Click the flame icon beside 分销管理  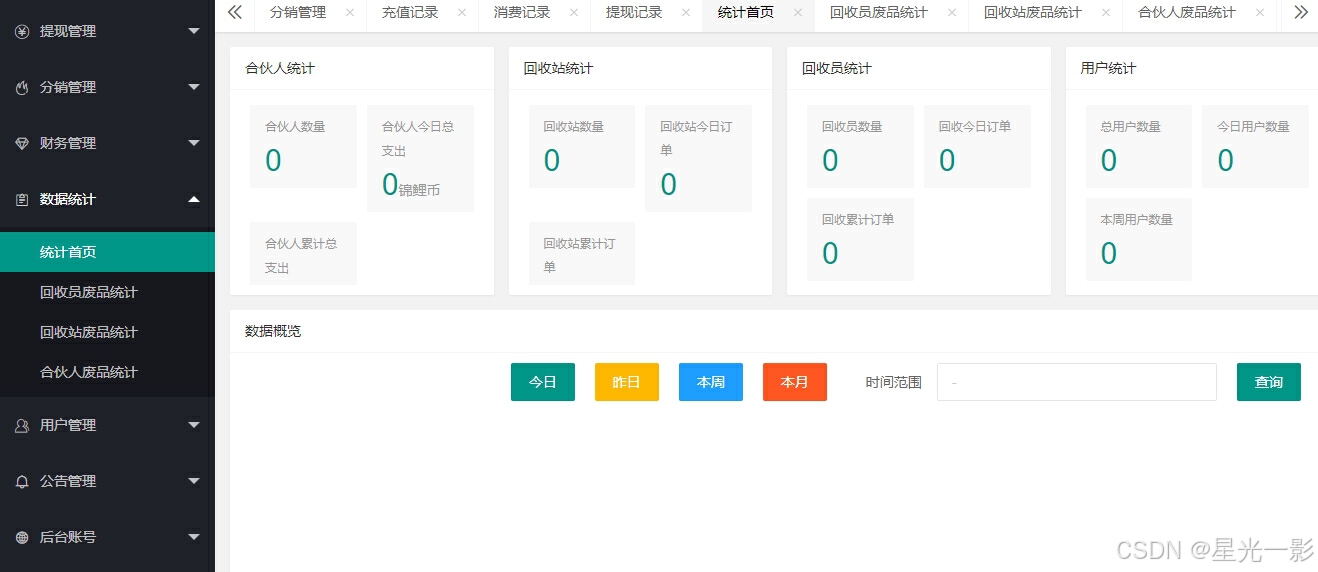click(x=22, y=87)
